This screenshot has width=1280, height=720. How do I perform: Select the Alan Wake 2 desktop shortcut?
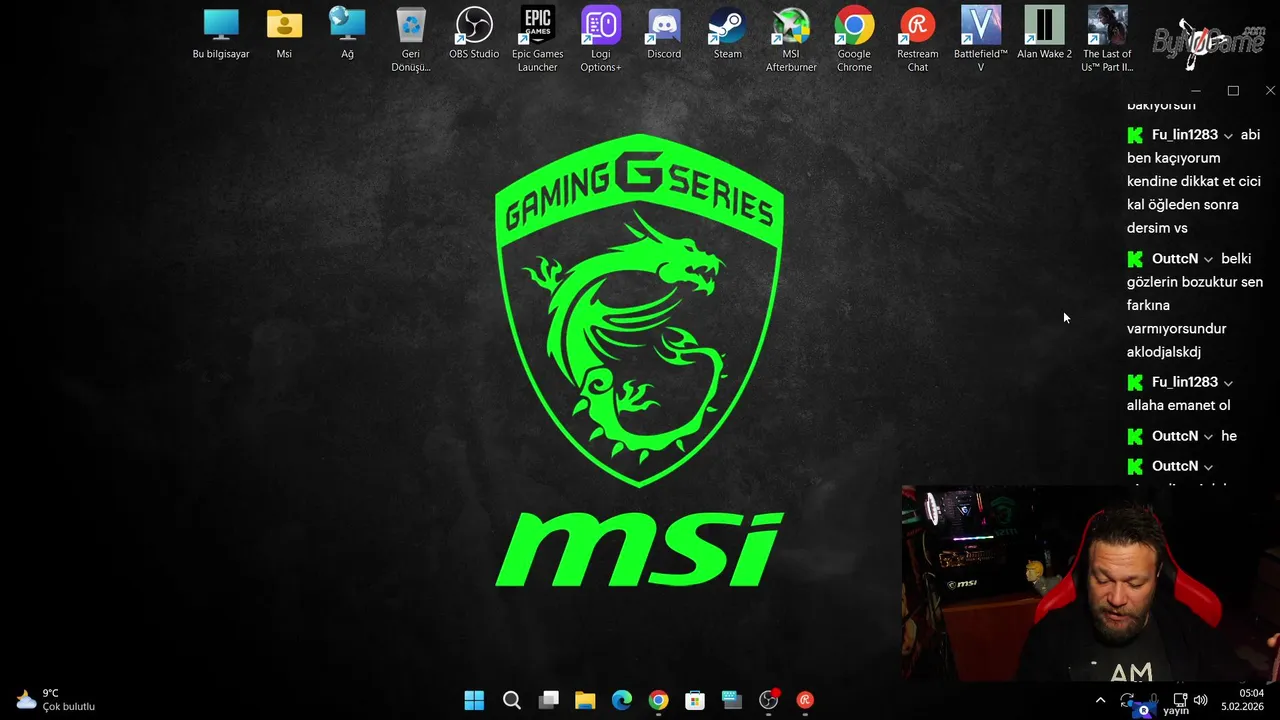[1044, 34]
